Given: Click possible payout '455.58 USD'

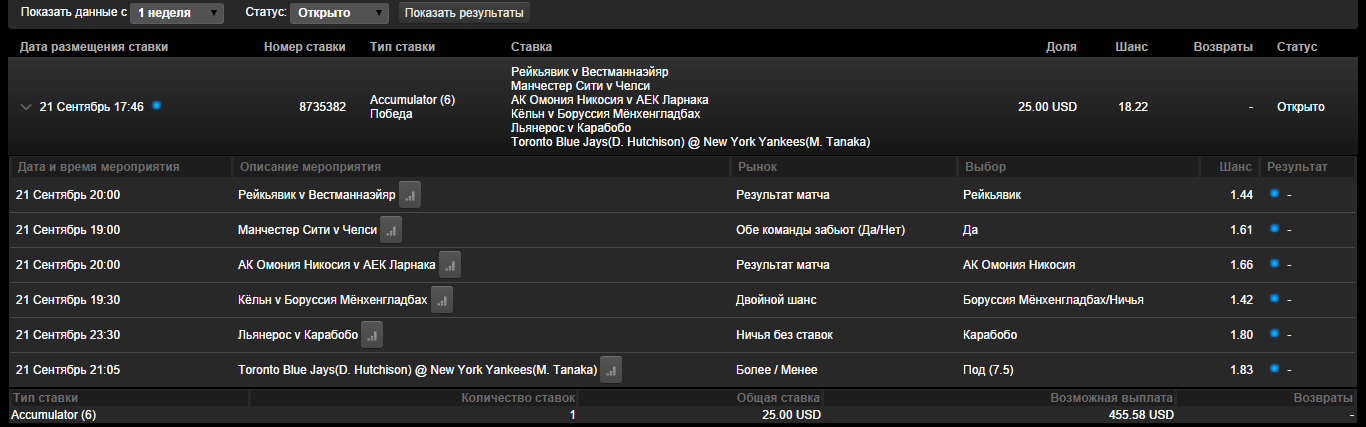Looking at the screenshot, I should pyautogui.click(x=1141, y=414).
